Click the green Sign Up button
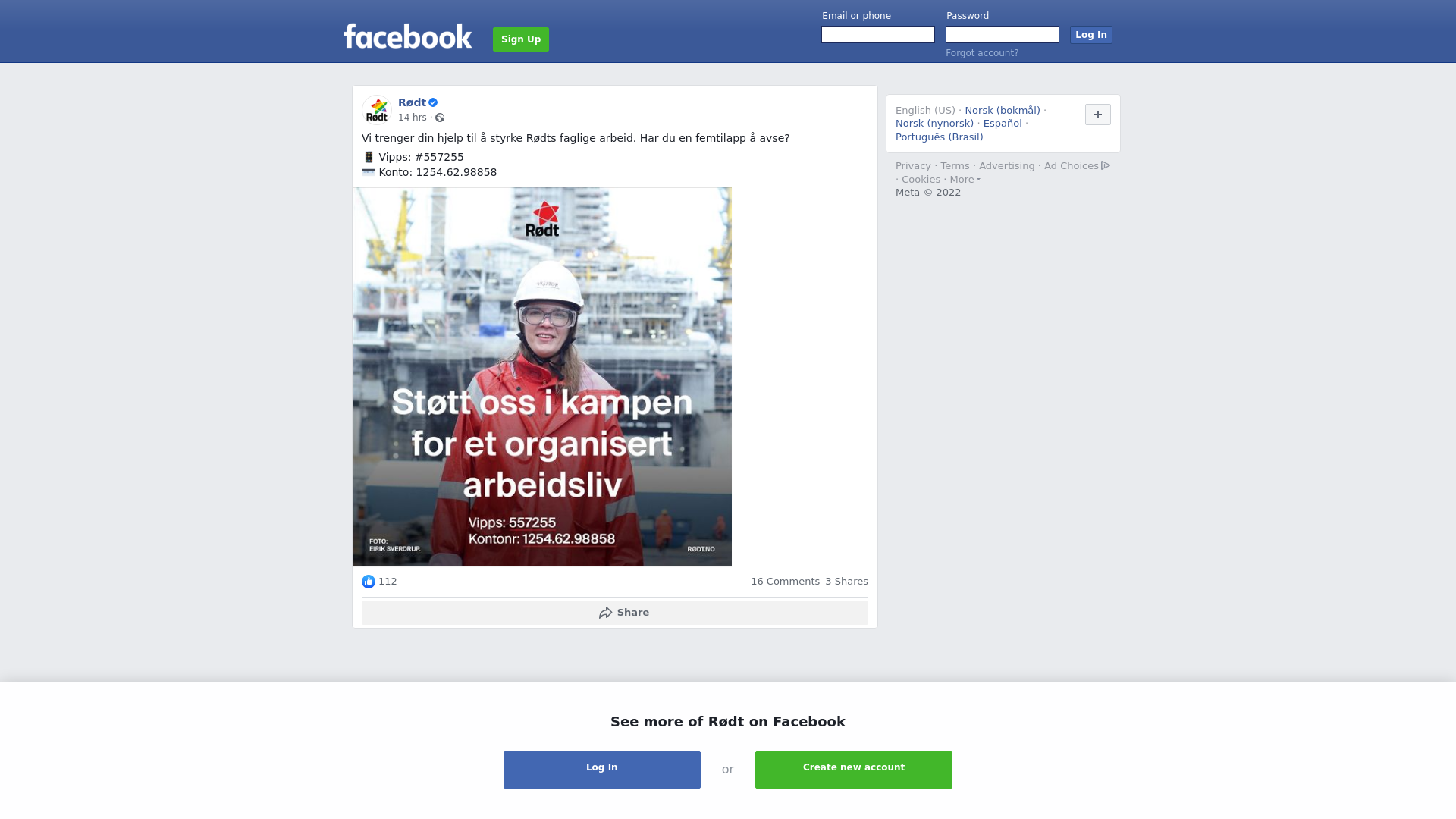The height and width of the screenshot is (819, 1456). (x=521, y=39)
